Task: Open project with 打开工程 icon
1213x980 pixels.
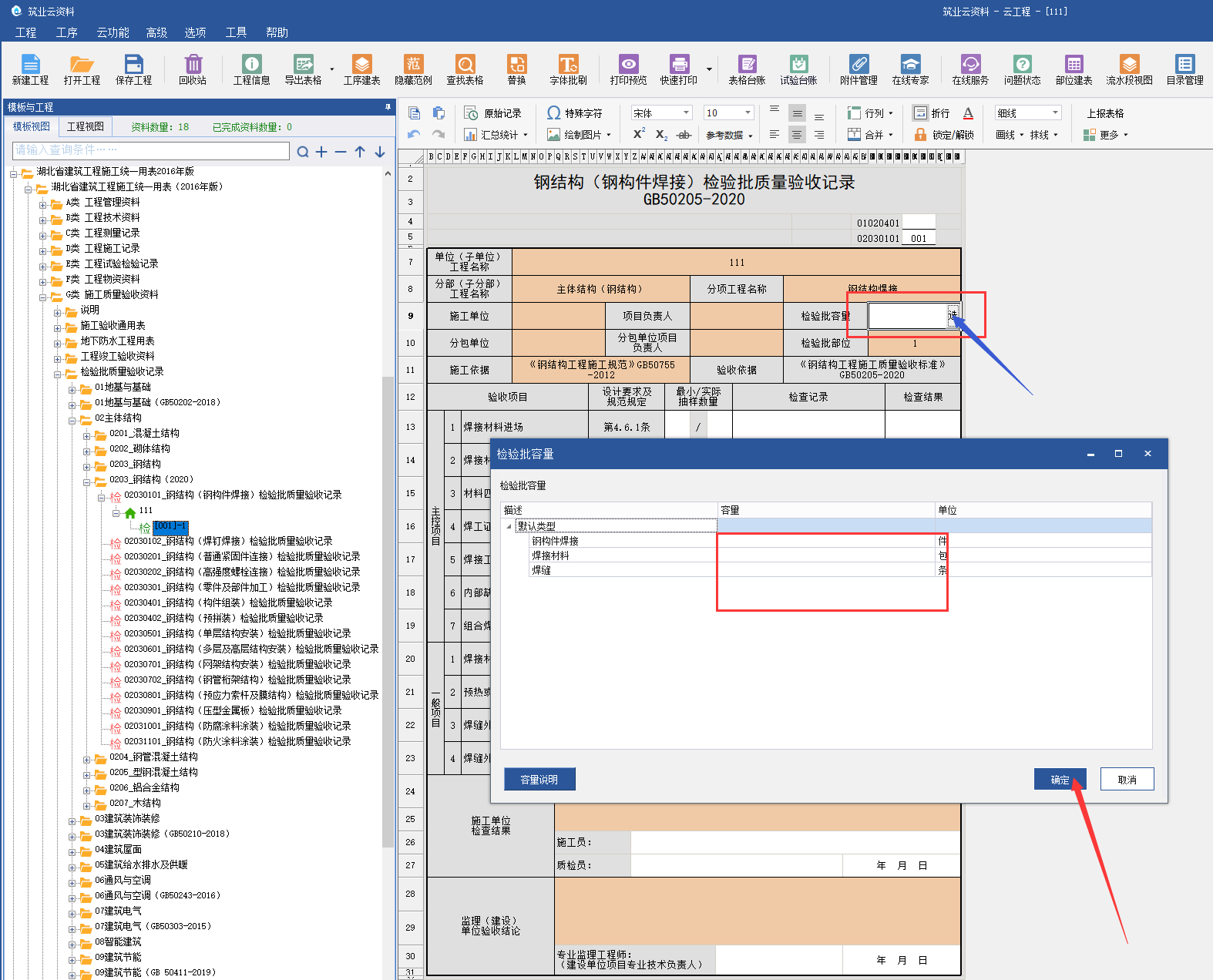Action: click(x=82, y=69)
